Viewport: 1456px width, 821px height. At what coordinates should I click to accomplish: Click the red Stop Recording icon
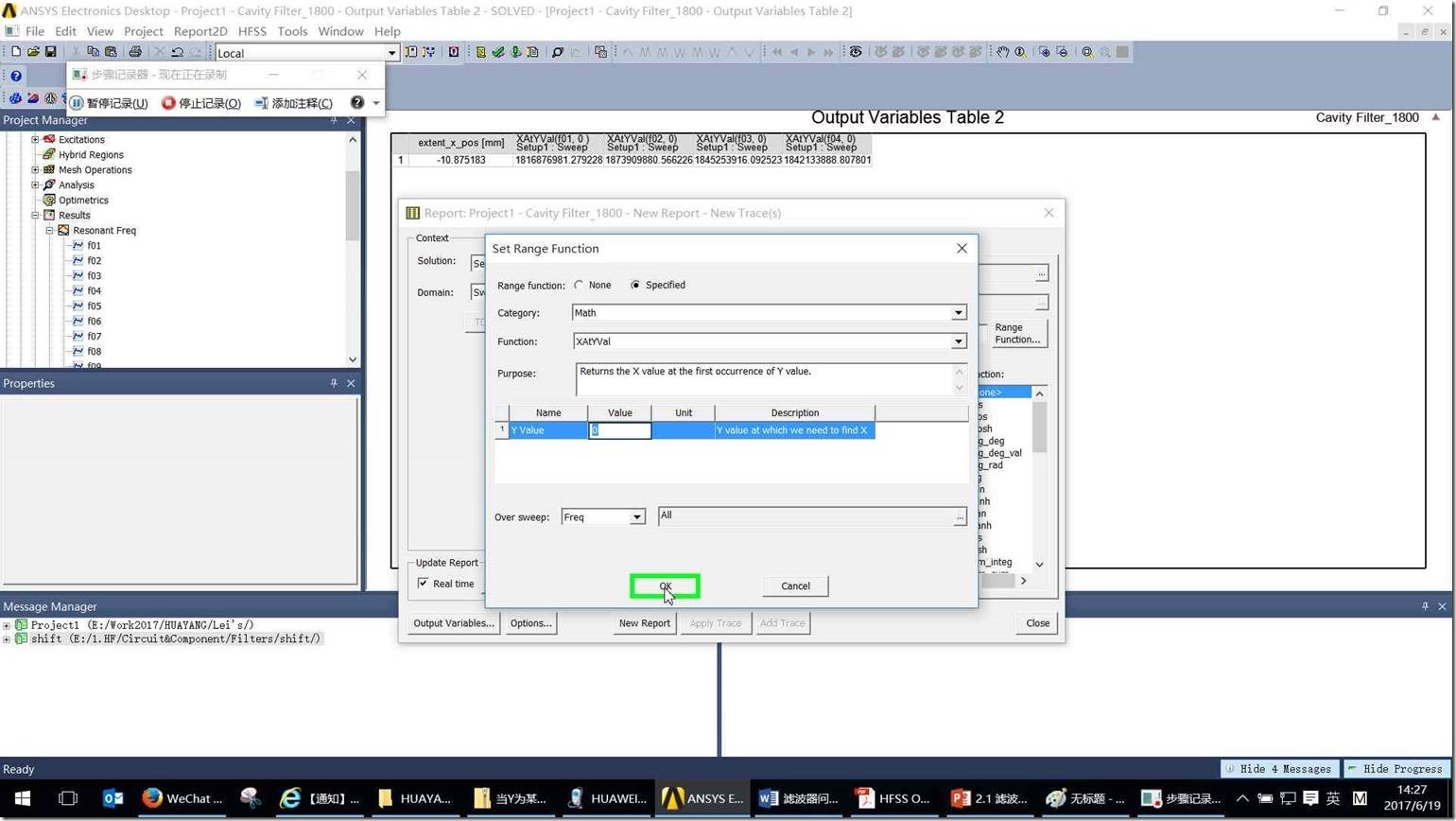tap(169, 103)
